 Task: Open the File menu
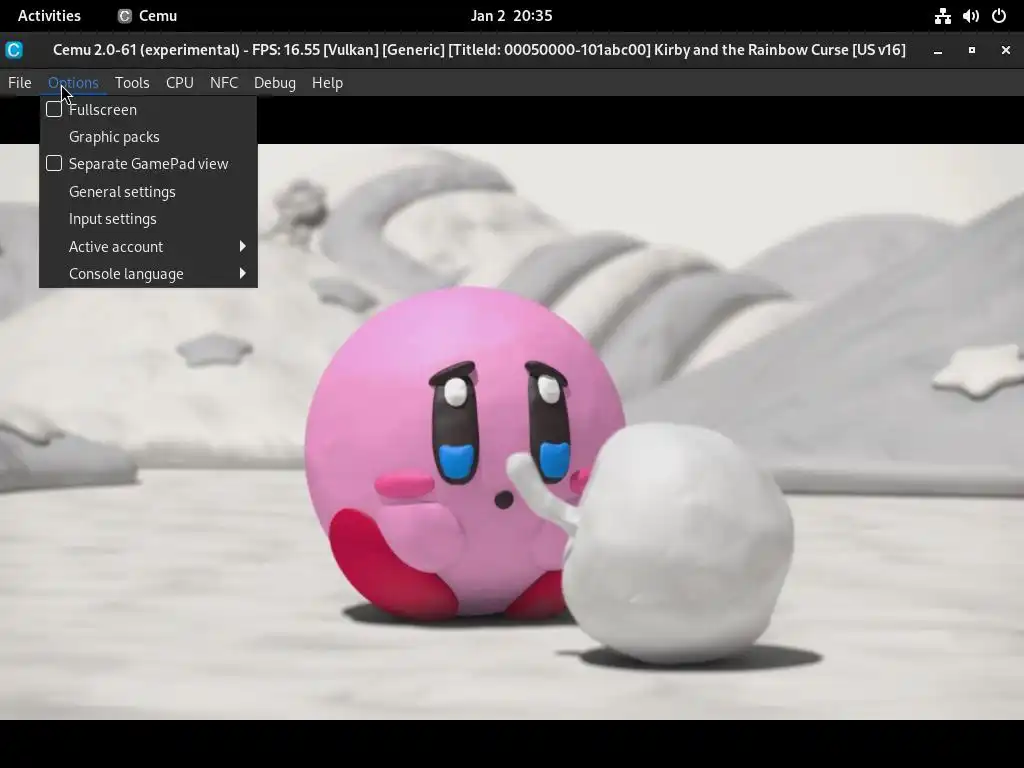click(x=20, y=83)
